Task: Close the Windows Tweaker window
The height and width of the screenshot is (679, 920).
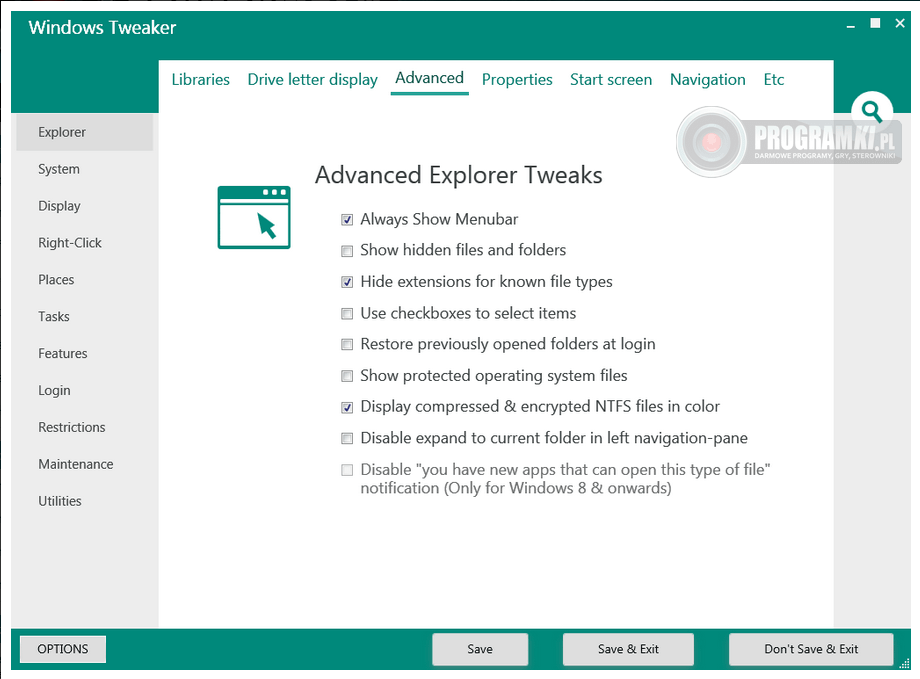Action: [899, 23]
